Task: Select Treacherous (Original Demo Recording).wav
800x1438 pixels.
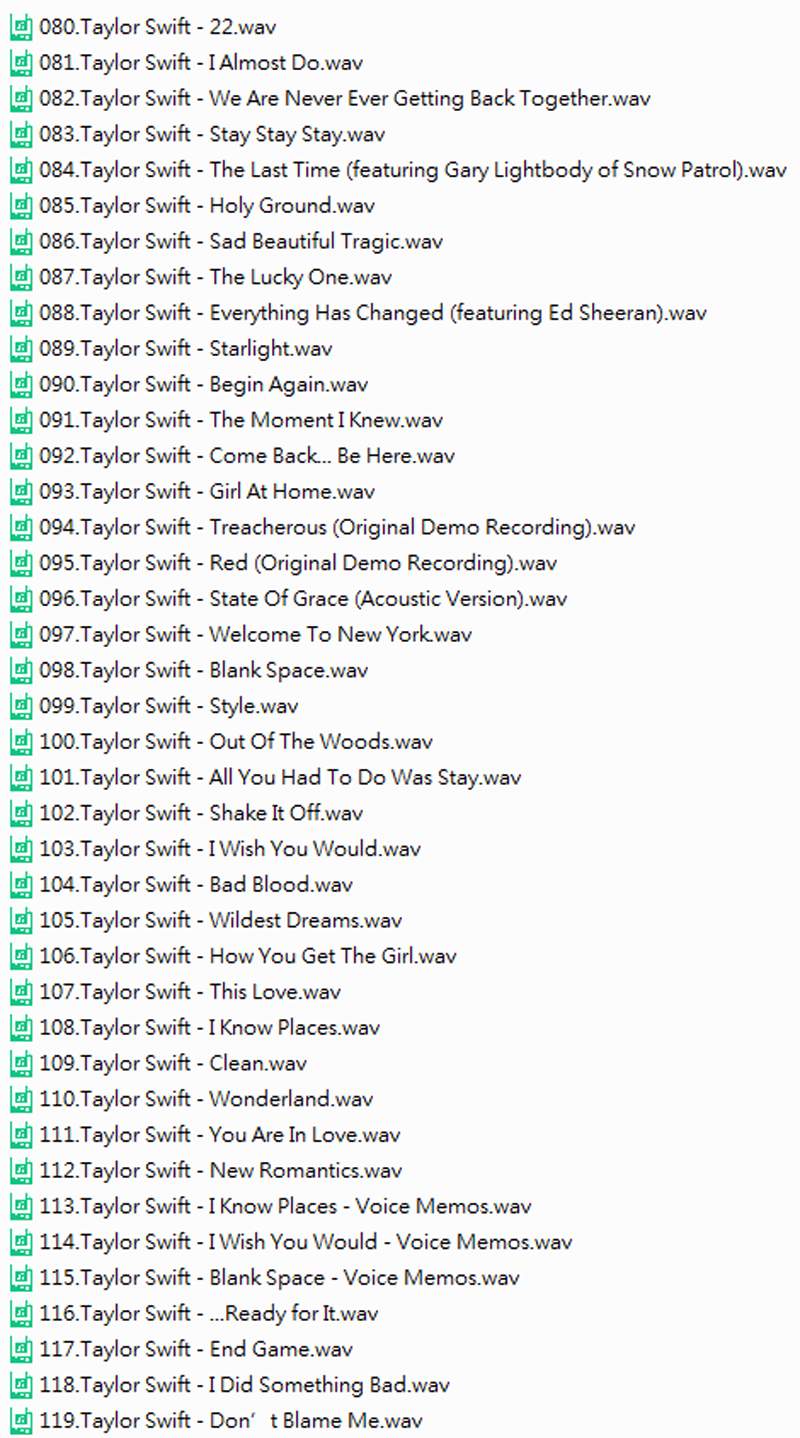Action: tap(337, 528)
